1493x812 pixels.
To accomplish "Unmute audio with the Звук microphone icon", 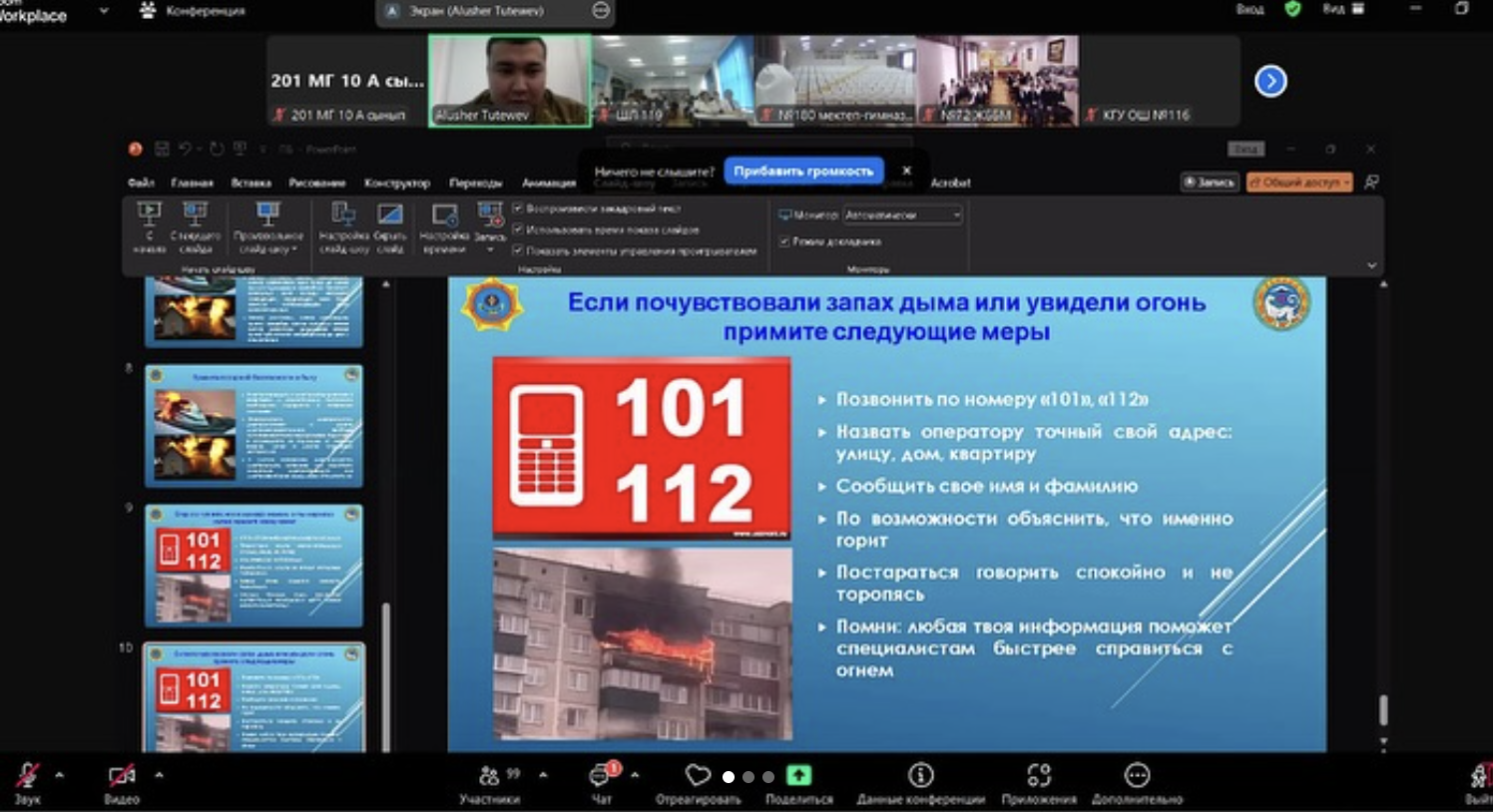I will [27, 776].
